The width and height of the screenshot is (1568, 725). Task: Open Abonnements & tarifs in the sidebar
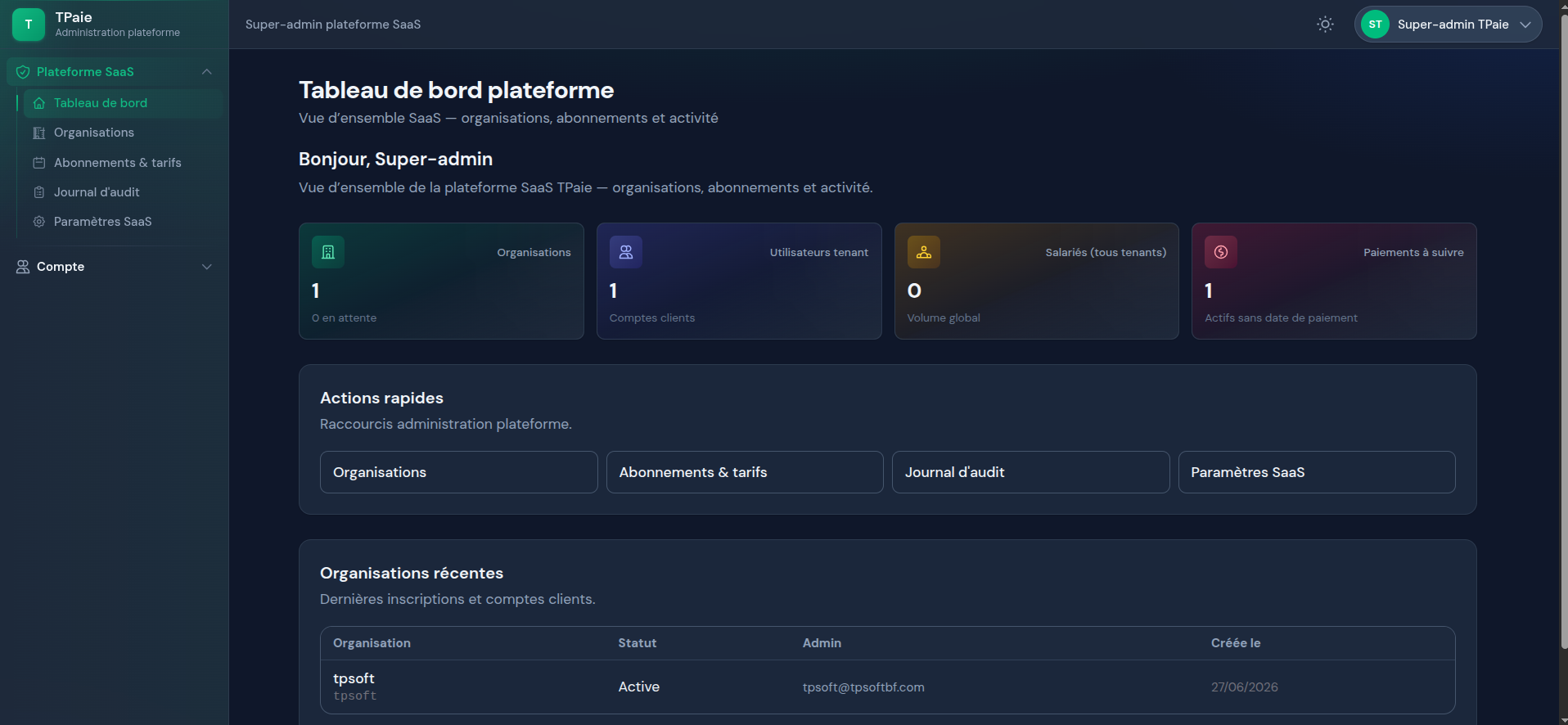pyautogui.click(x=123, y=163)
